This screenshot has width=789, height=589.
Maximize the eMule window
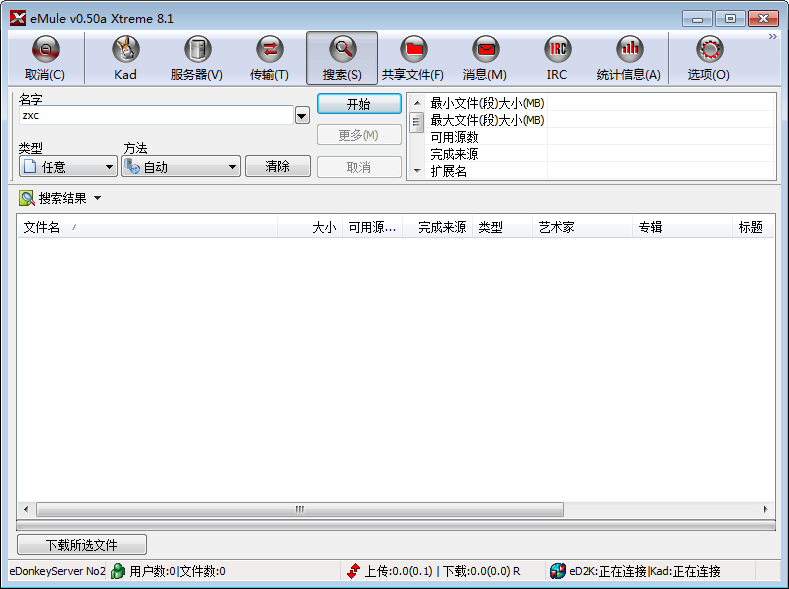click(x=730, y=19)
